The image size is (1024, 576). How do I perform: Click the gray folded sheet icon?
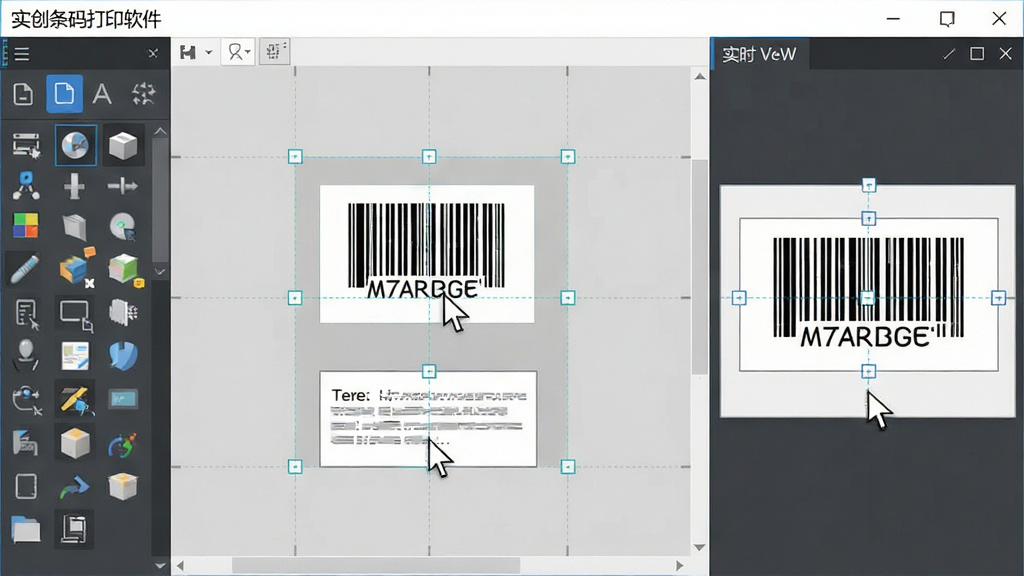coord(74,227)
